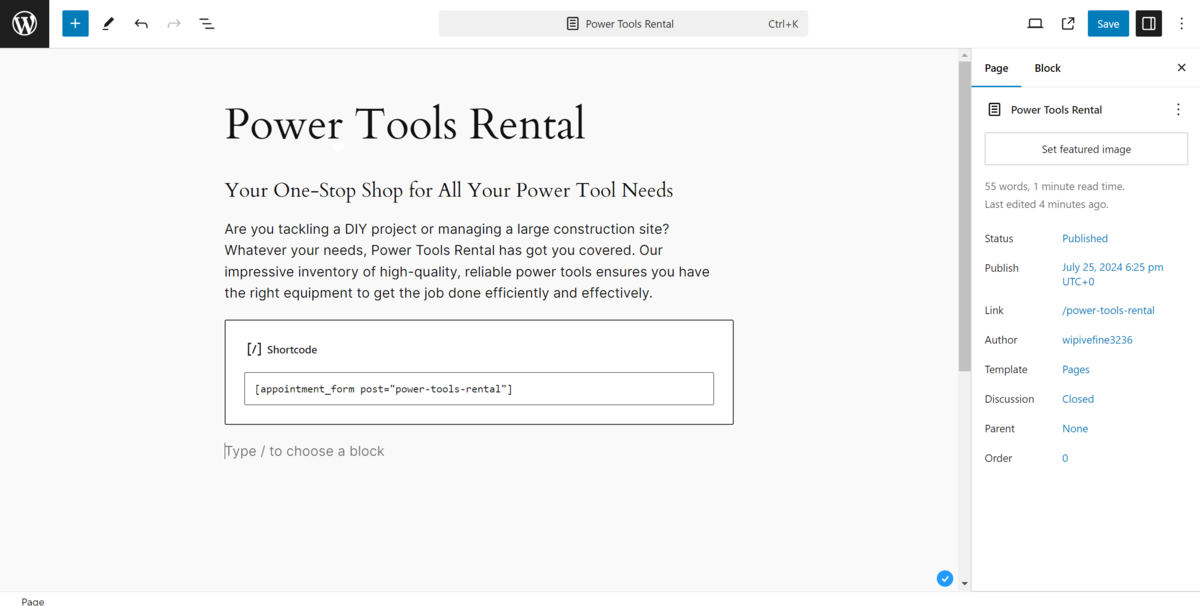
Task: Click the Ctrl+K shortcut hint
Action: (783, 24)
